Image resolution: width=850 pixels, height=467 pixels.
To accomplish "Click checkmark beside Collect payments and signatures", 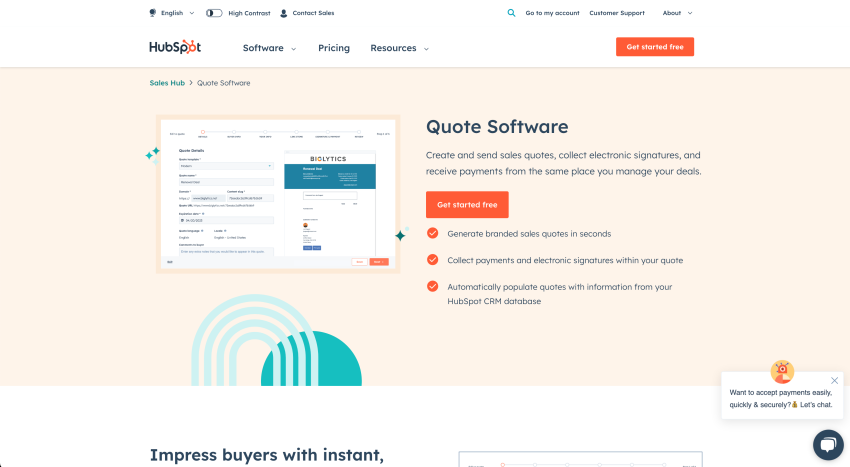I will click(x=433, y=260).
